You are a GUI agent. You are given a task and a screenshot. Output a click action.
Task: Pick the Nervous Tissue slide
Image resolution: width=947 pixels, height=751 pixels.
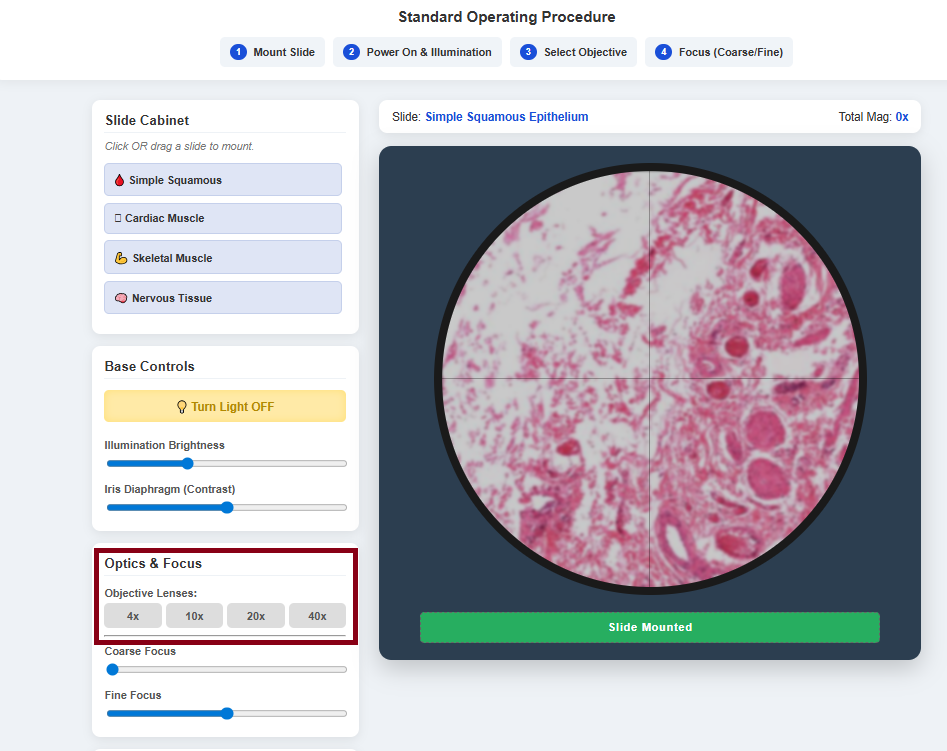(x=222, y=298)
